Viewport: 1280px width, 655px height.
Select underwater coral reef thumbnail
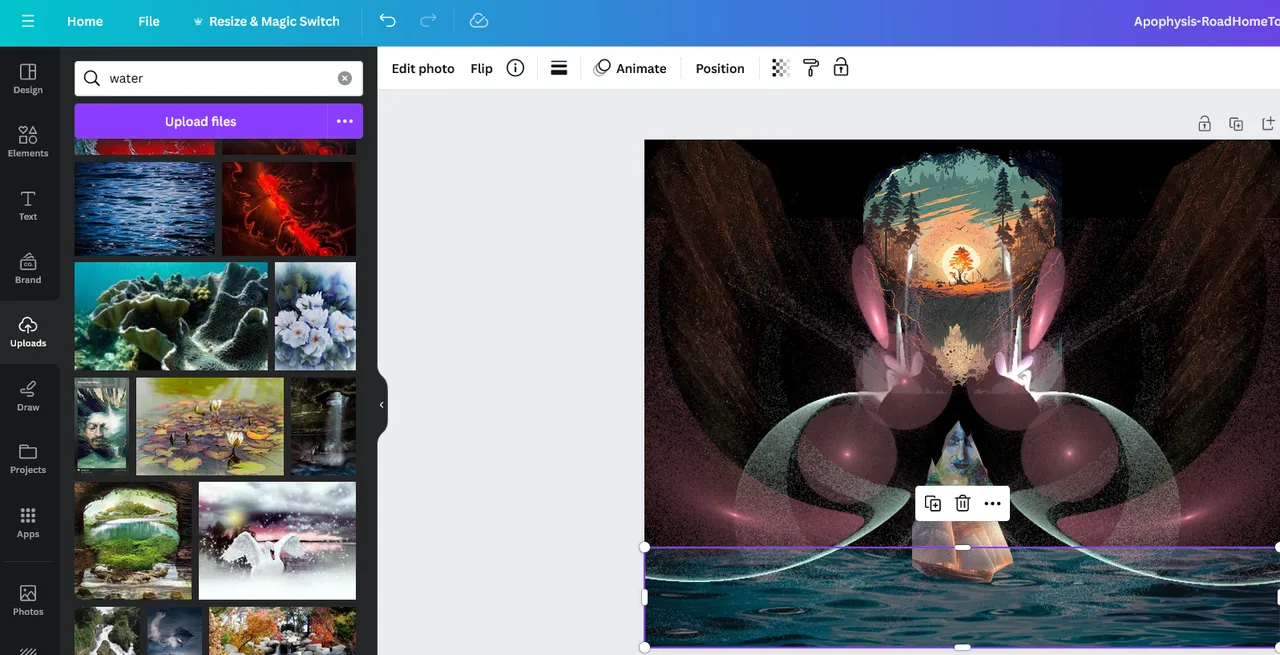click(171, 316)
